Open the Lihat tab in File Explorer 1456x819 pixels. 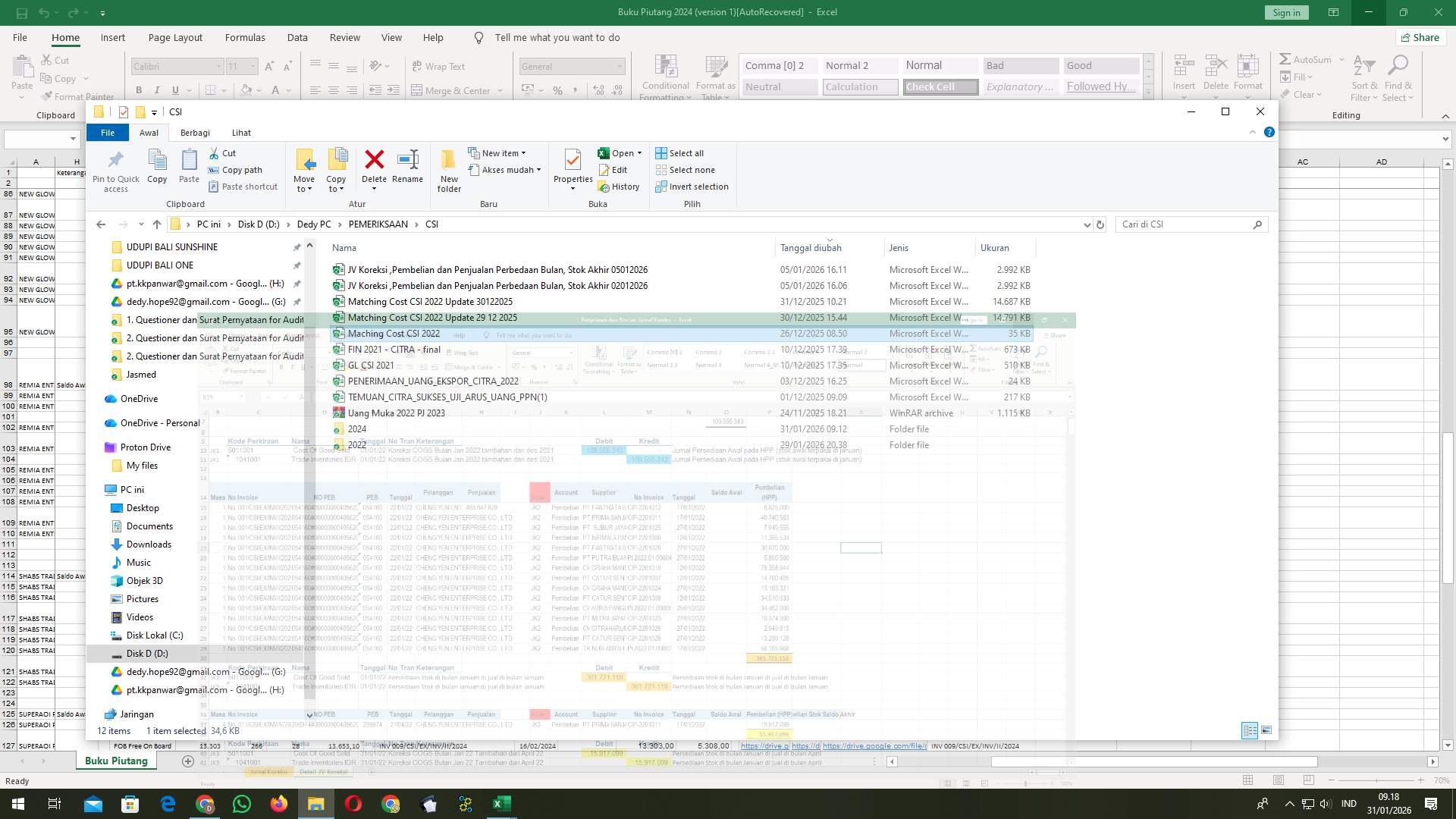click(241, 133)
